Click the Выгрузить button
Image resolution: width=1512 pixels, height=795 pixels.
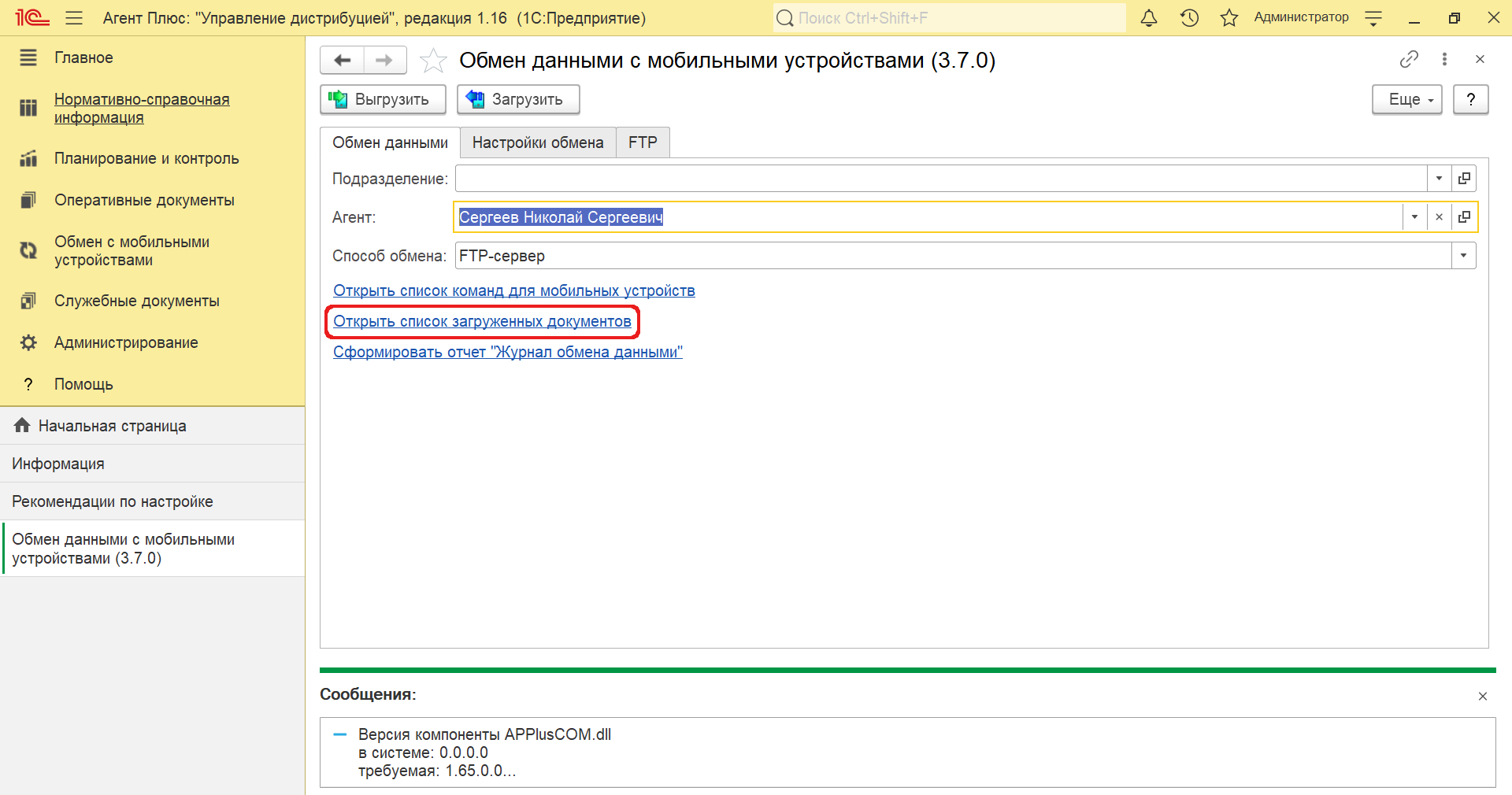(383, 99)
